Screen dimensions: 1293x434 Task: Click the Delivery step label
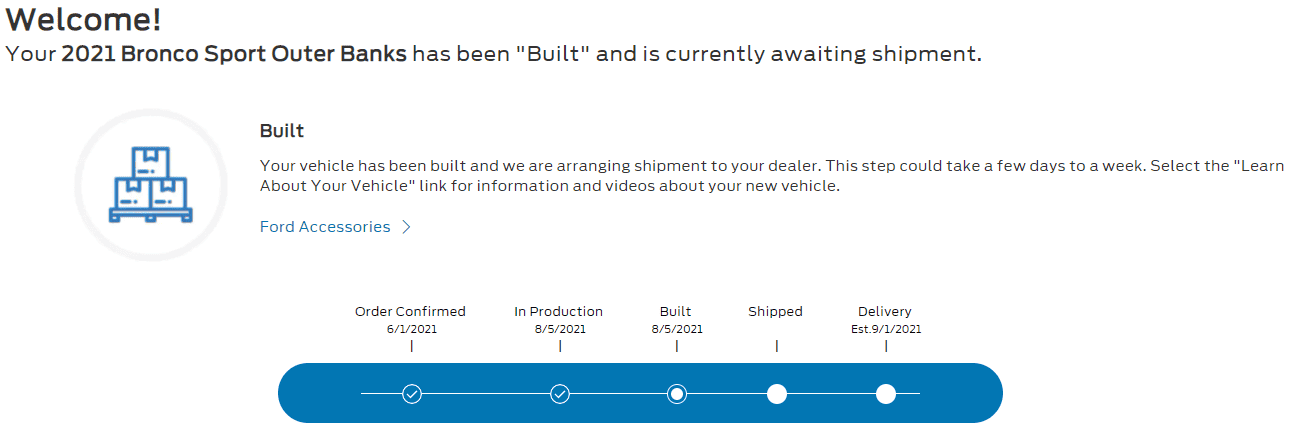[885, 311]
